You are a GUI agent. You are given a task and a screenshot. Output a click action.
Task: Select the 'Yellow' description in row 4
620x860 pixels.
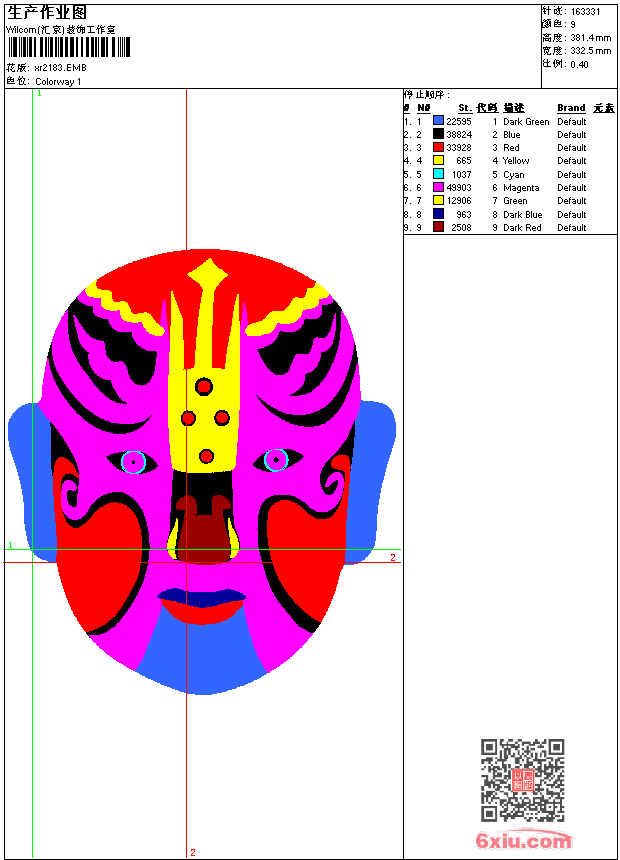click(x=516, y=161)
